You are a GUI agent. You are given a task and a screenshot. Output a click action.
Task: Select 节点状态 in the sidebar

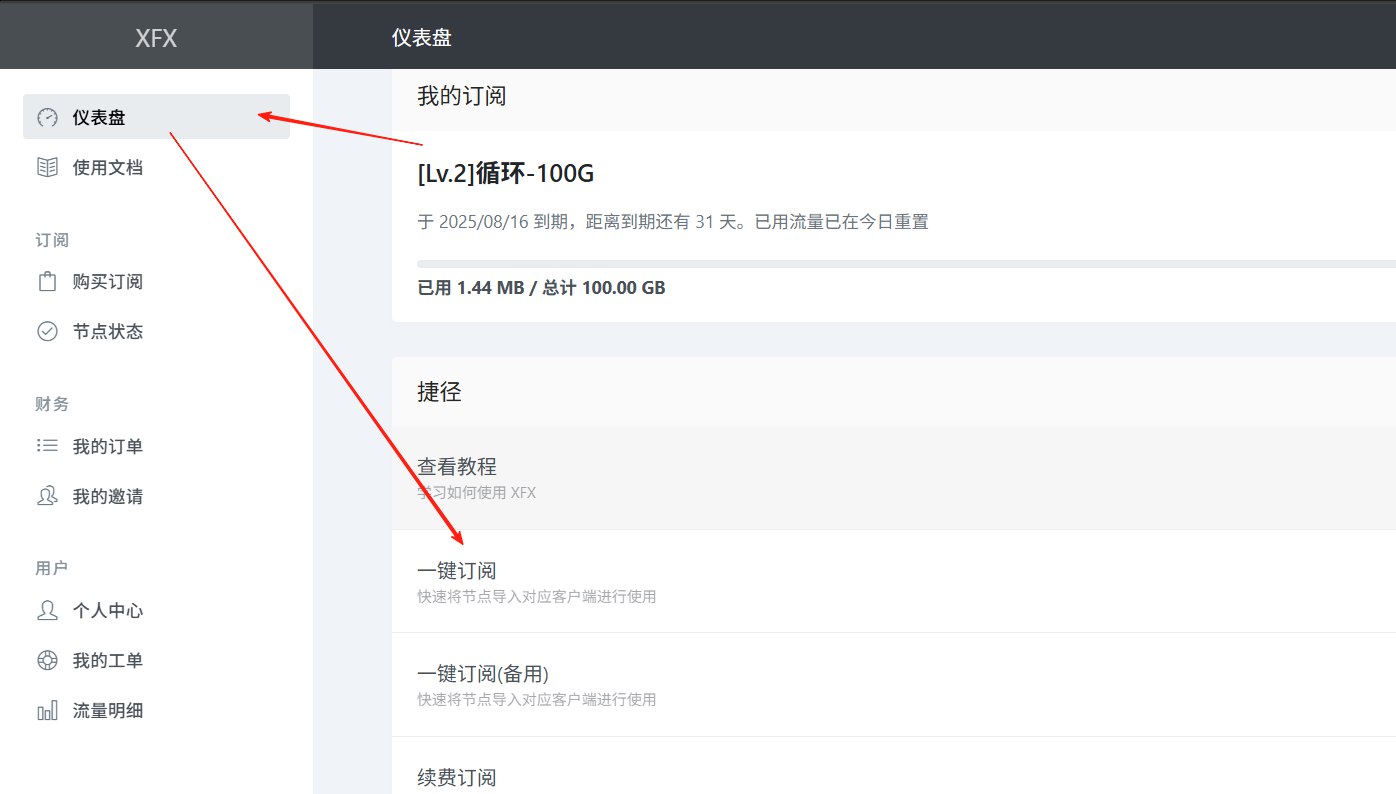tap(107, 331)
